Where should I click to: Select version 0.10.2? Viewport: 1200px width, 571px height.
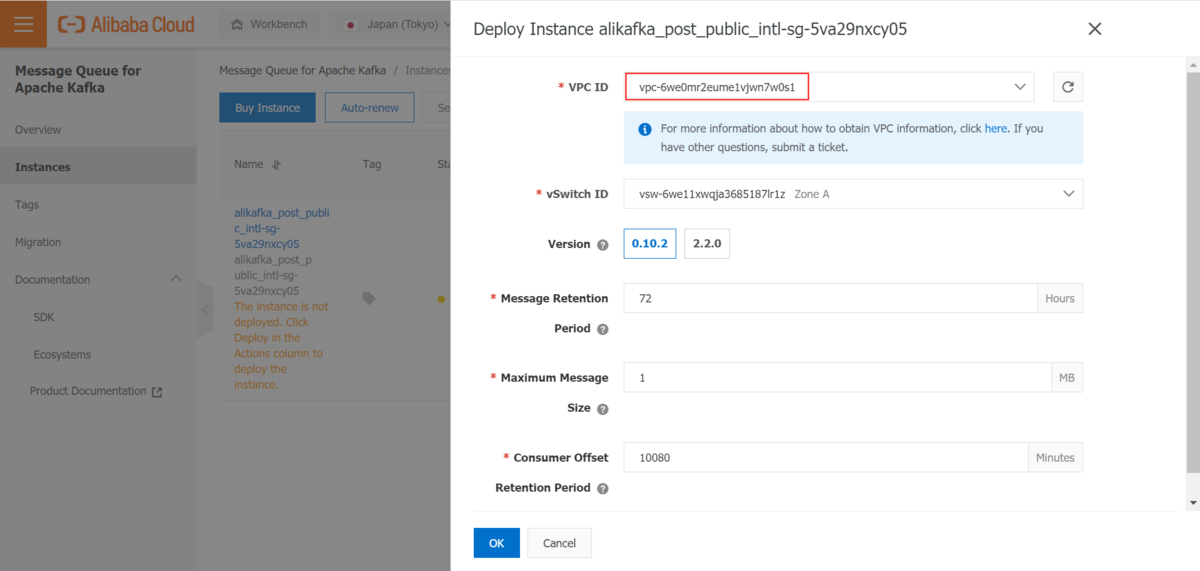[x=650, y=243]
